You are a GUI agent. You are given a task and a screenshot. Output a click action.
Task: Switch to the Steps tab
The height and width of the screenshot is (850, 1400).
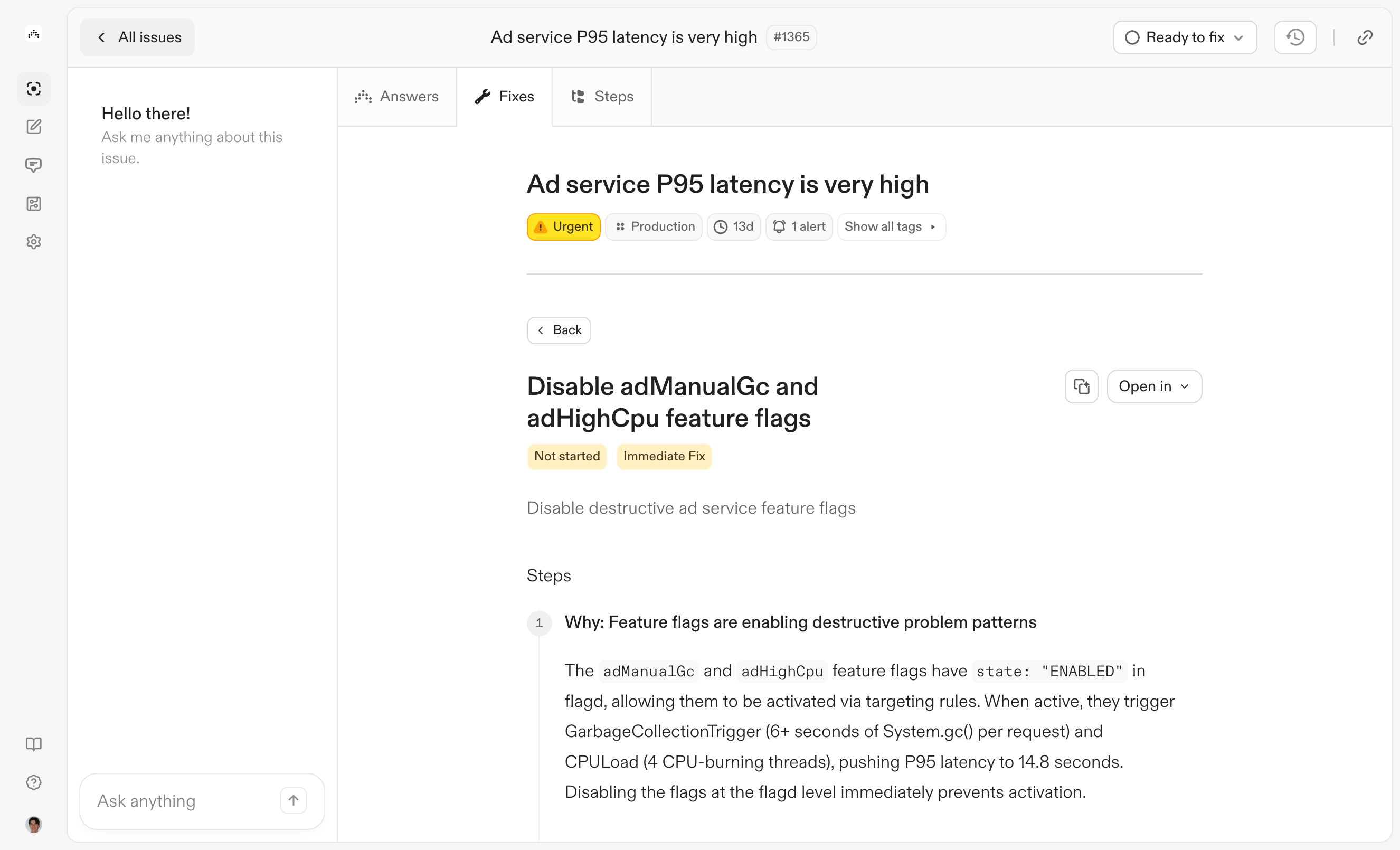pos(602,96)
